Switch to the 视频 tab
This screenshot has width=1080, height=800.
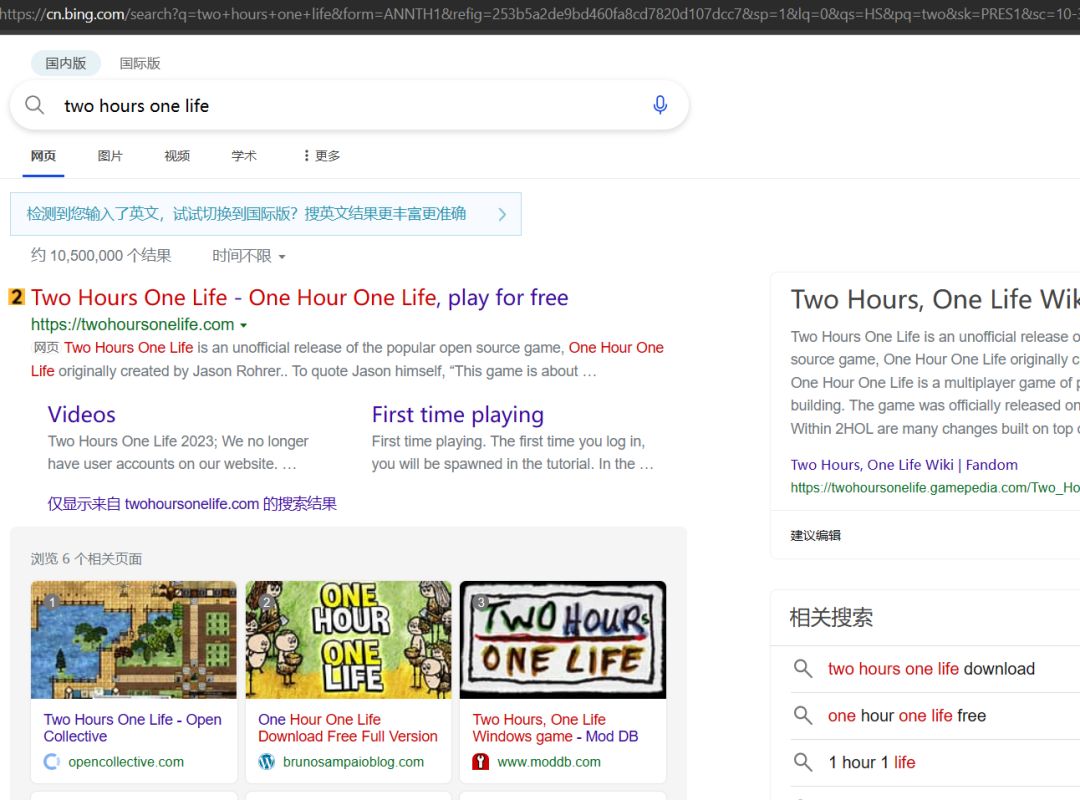tap(177, 156)
